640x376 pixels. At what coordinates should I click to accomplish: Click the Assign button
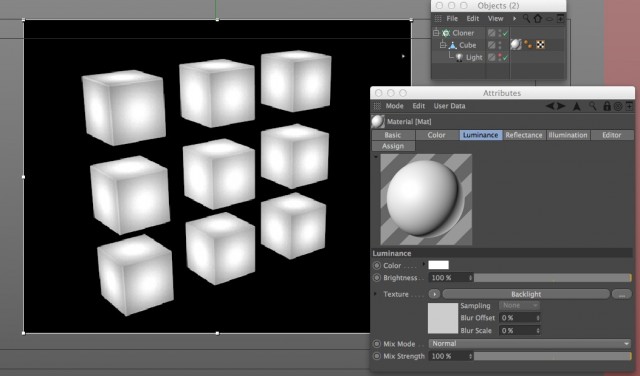click(393, 146)
